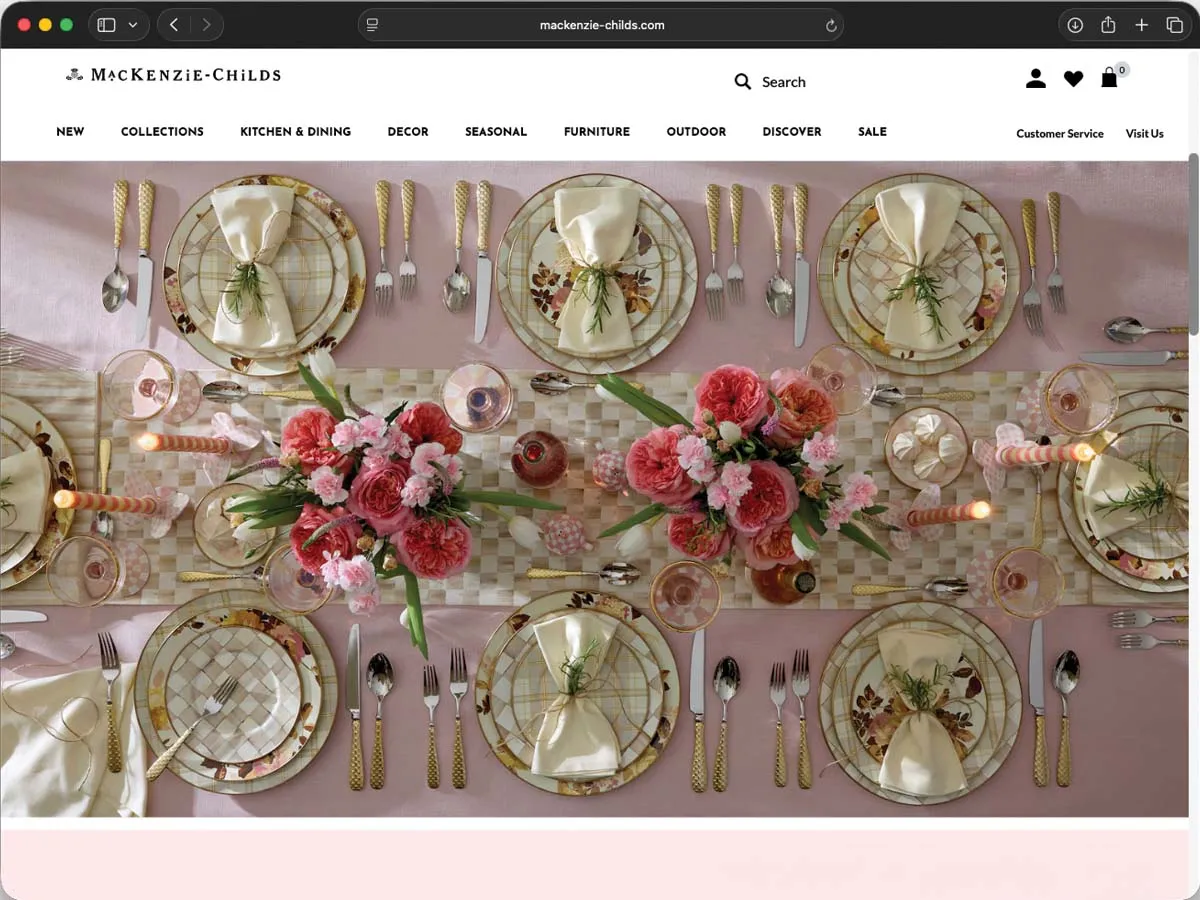Go back with the browser back arrow

[174, 25]
